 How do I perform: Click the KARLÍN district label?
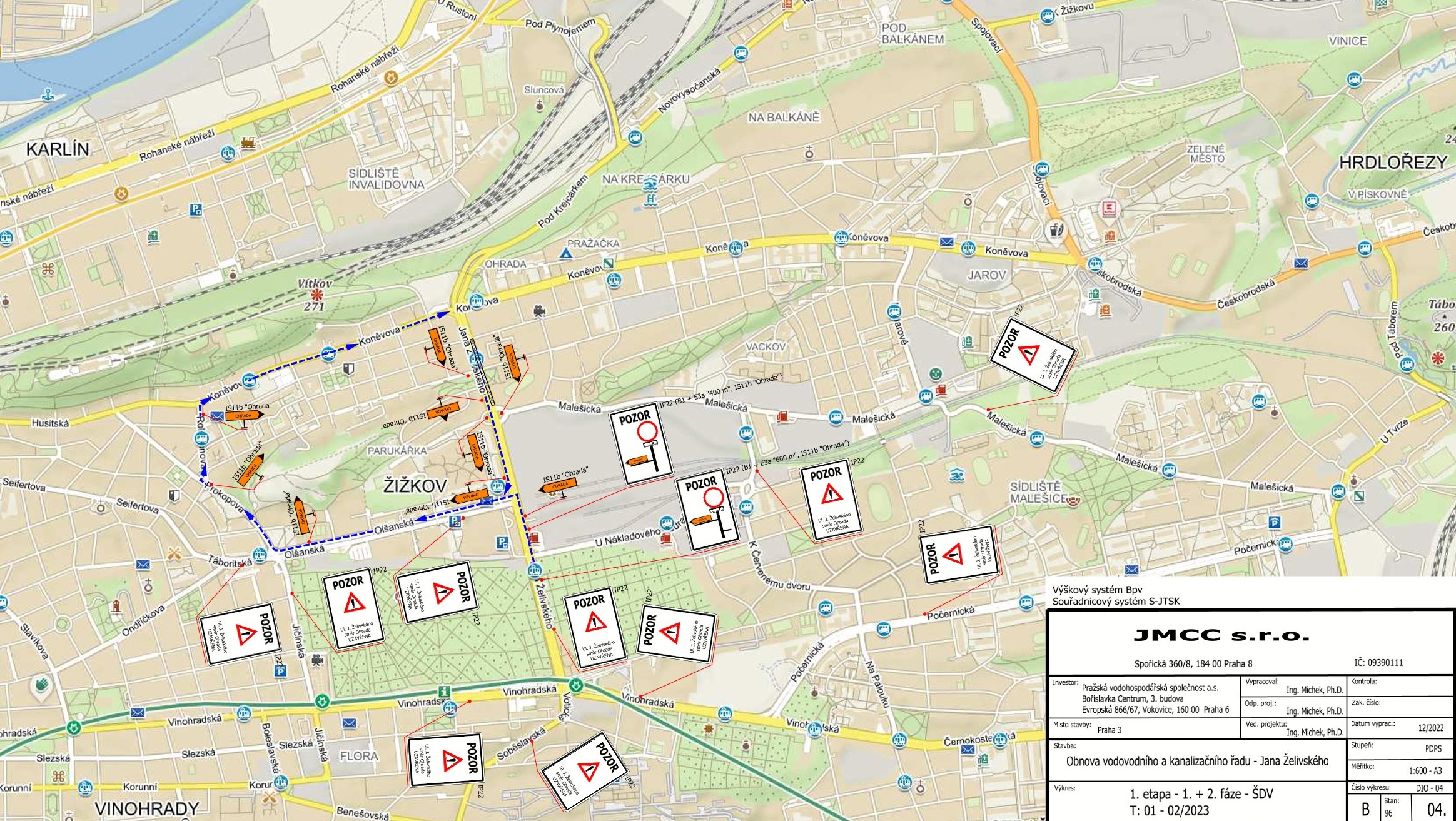pyautogui.click(x=58, y=149)
